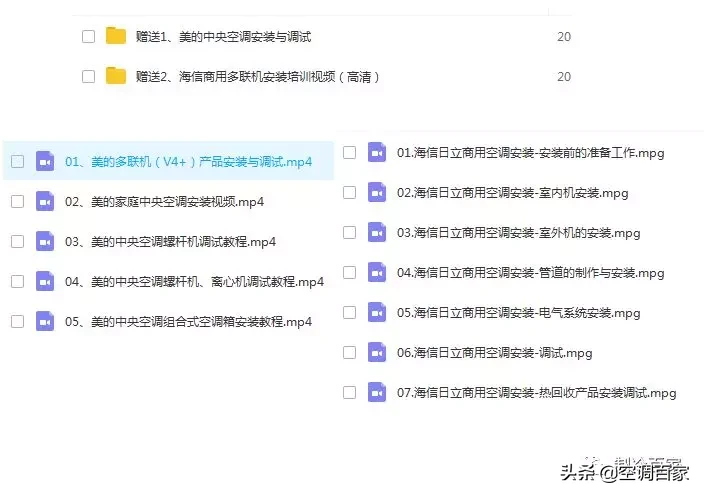Open file 01.海信日立商用空调安装-安装前的准备工作.mpg

click(530, 153)
